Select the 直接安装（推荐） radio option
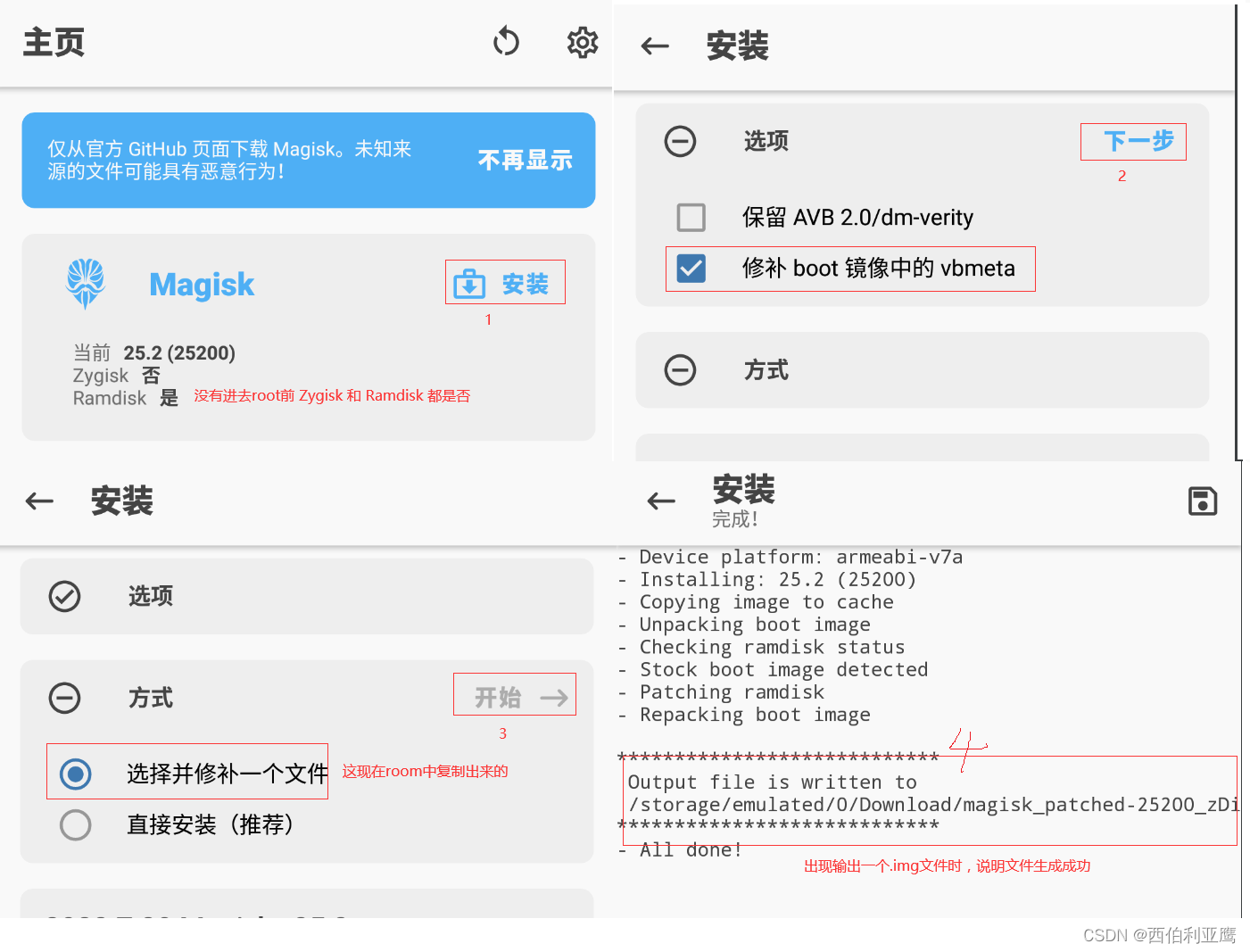Image resolution: width=1250 pixels, height=952 pixels. coord(76,824)
